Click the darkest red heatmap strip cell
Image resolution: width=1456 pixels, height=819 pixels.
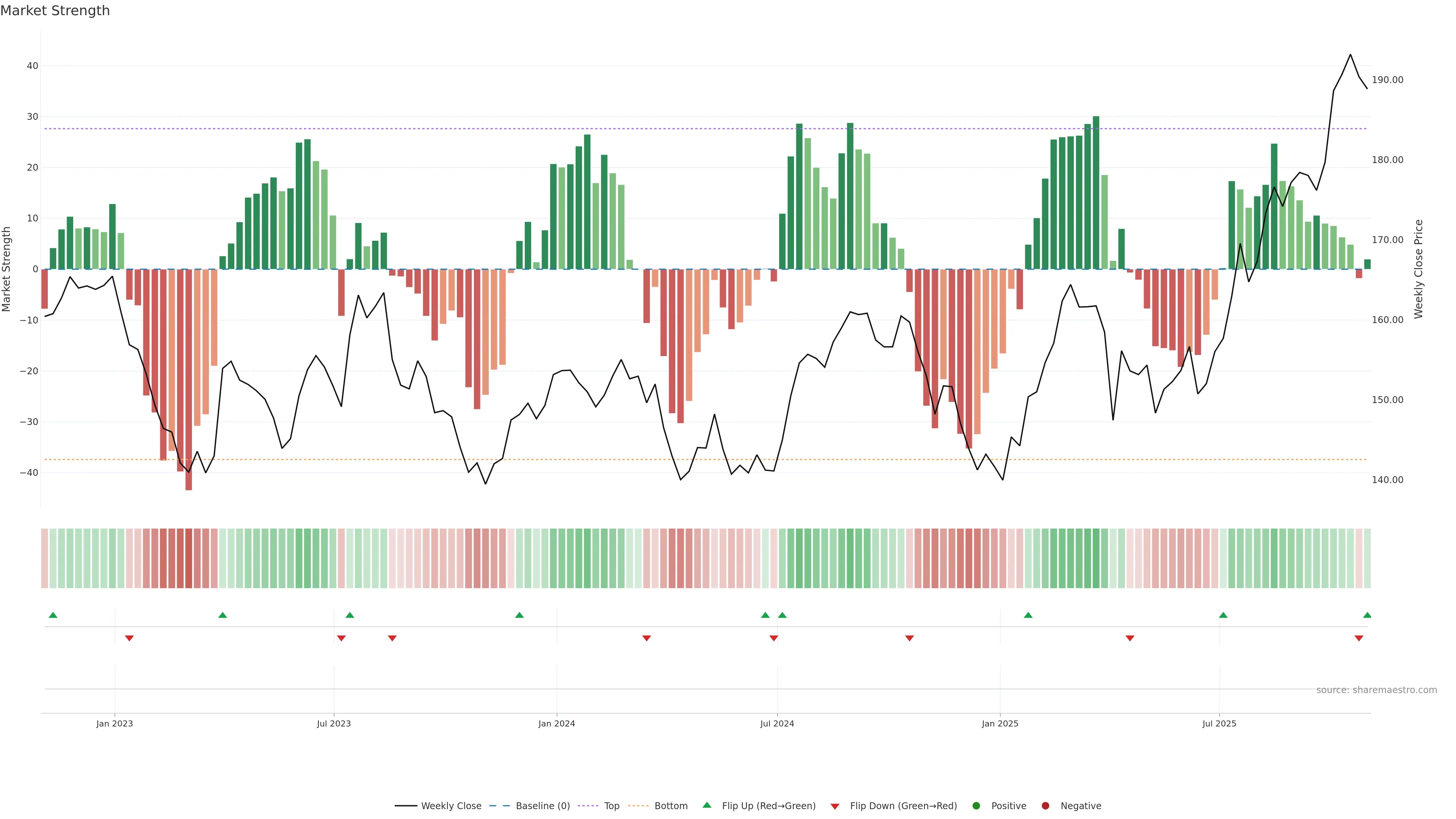click(x=189, y=559)
